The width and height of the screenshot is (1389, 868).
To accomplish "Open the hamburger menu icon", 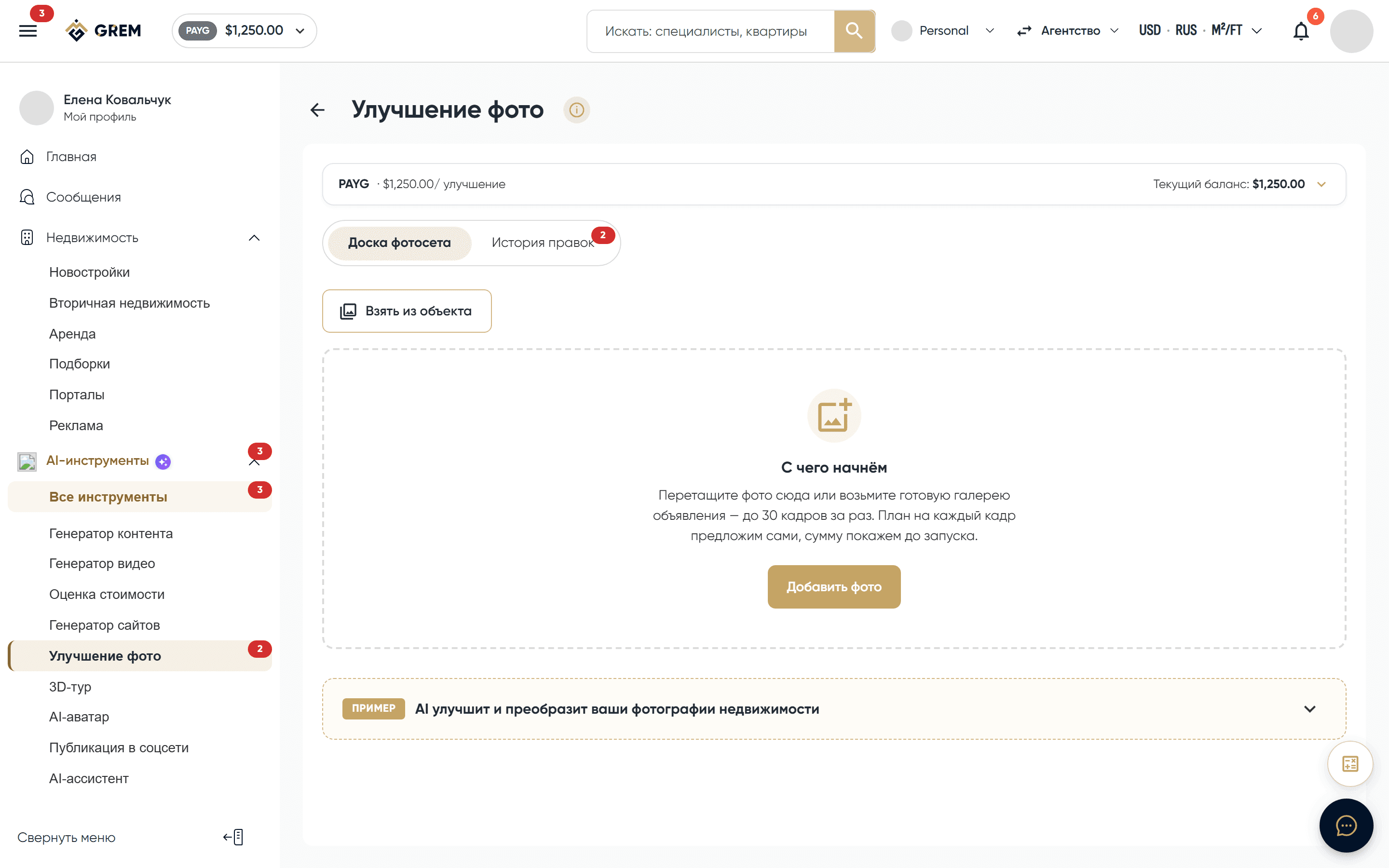I will point(27,31).
